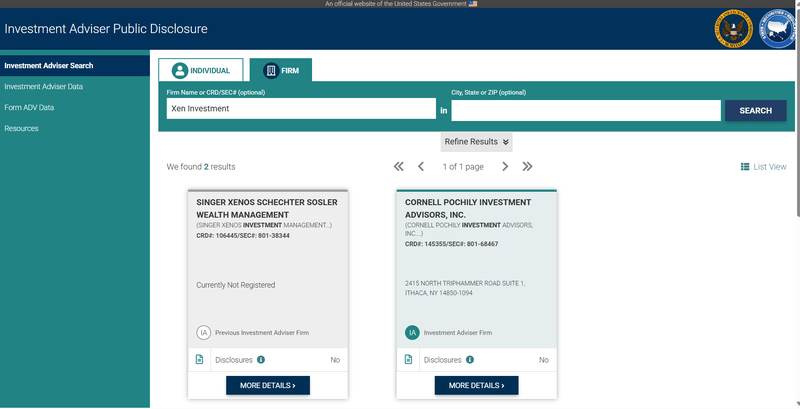Click Disclosures info icon on Cornell Pochily card

point(470,360)
